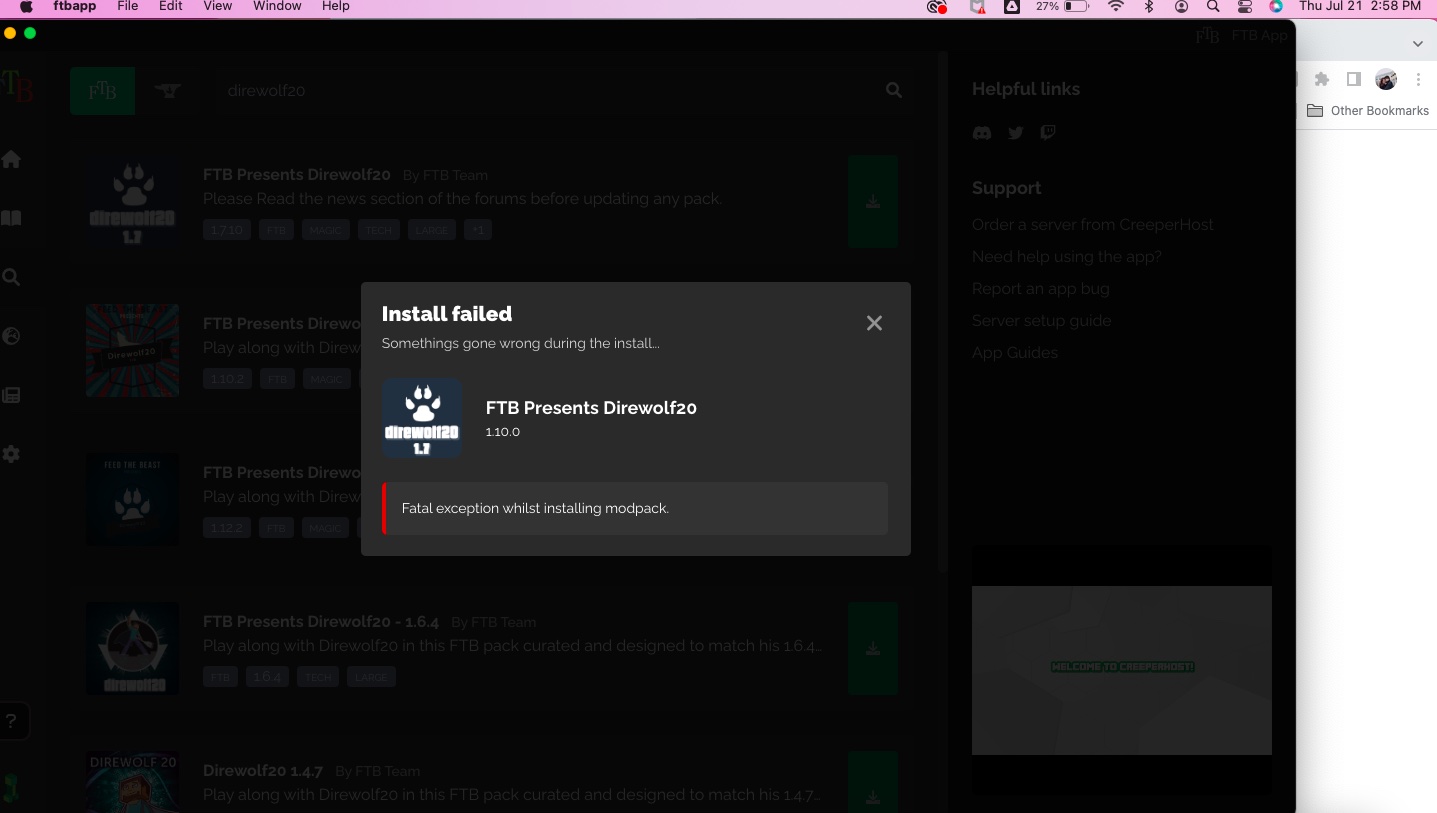Expand the chevron at the browser top right
The height and width of the screenshot is (813, 1437).
coord(1417,43)
